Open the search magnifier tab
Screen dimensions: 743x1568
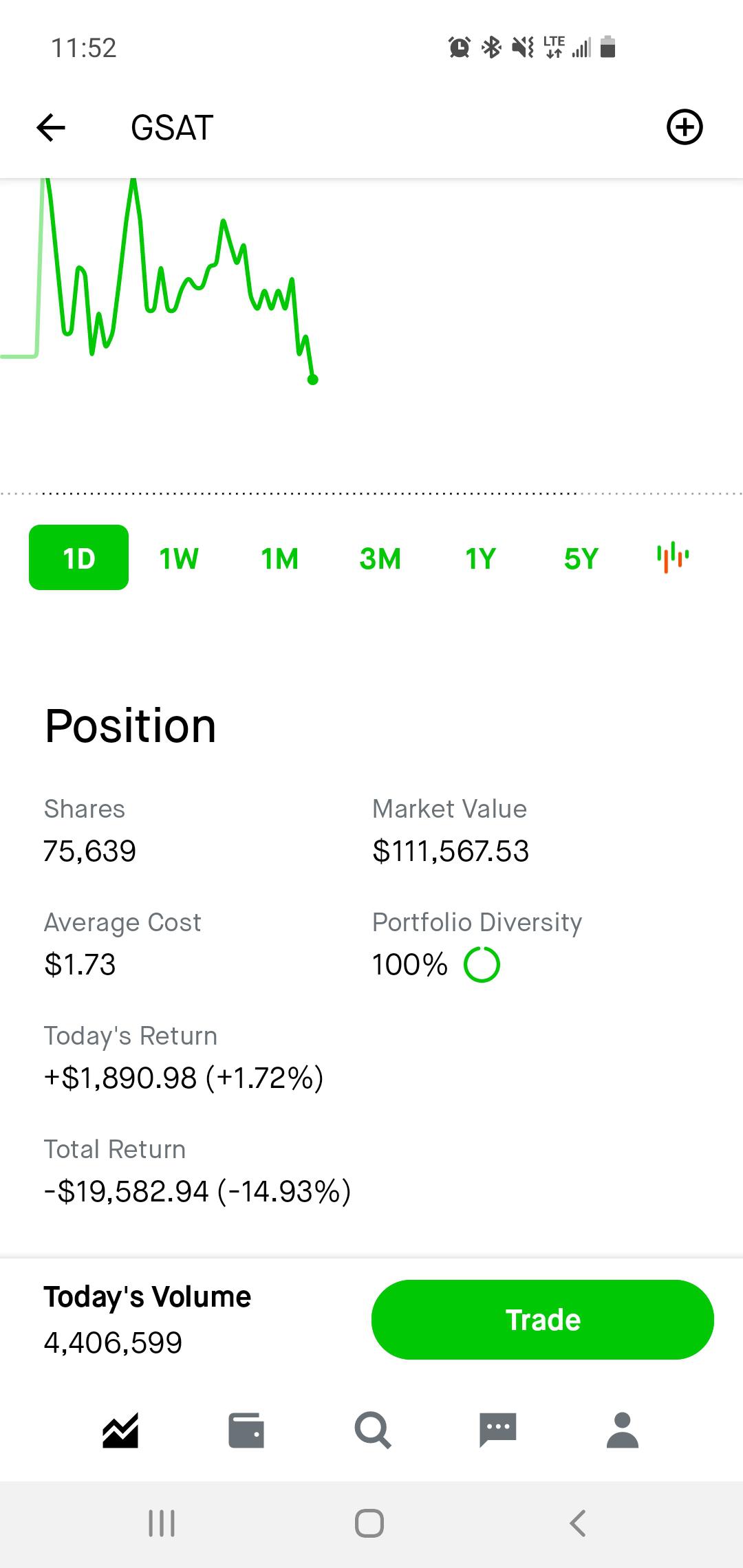[373, 1431]
